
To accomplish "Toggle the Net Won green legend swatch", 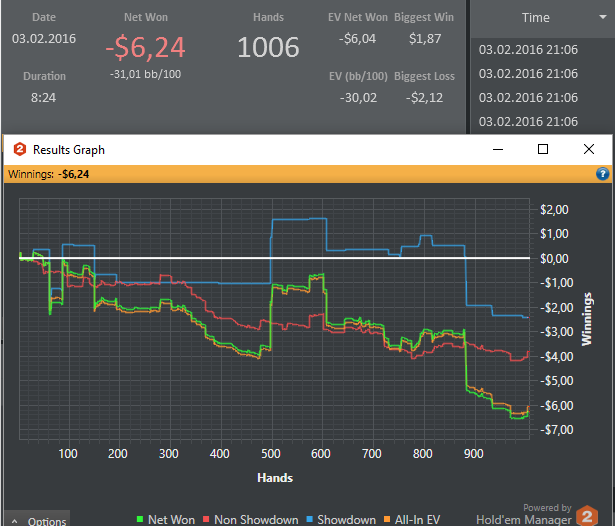I will [140, 519].
